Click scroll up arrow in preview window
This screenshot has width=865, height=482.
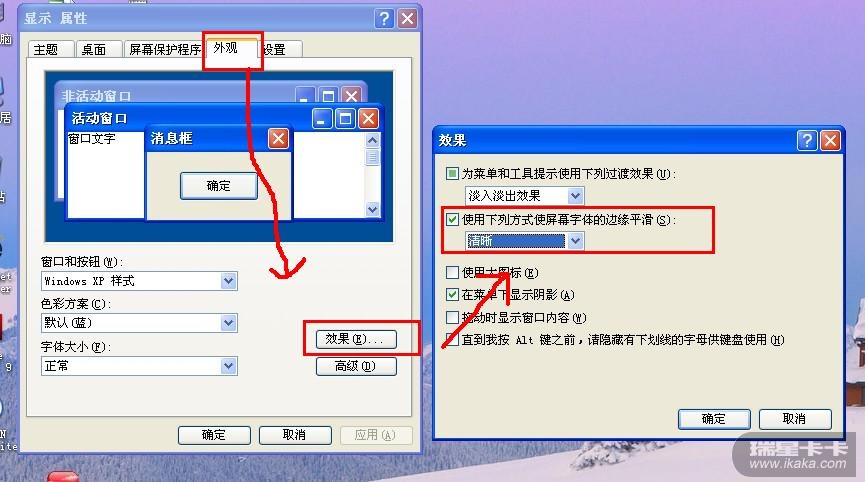372,140
